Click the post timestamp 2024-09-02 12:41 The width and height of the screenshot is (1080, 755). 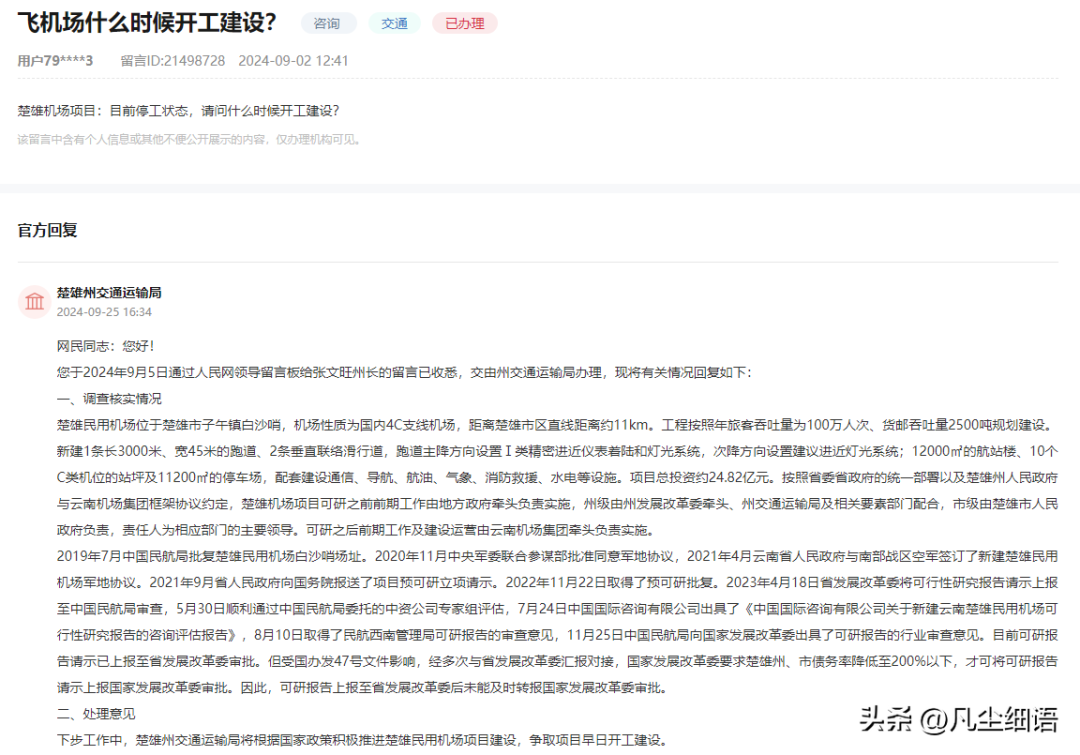click(293, 61)
